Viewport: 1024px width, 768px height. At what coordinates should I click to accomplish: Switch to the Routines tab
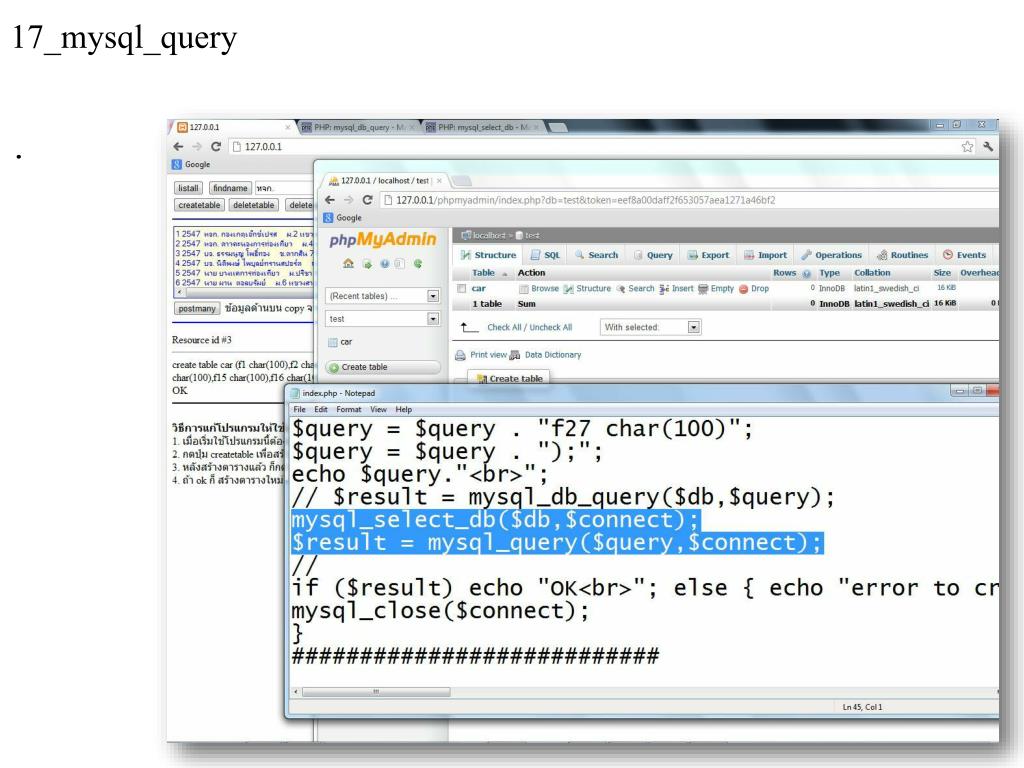[903, 255]
